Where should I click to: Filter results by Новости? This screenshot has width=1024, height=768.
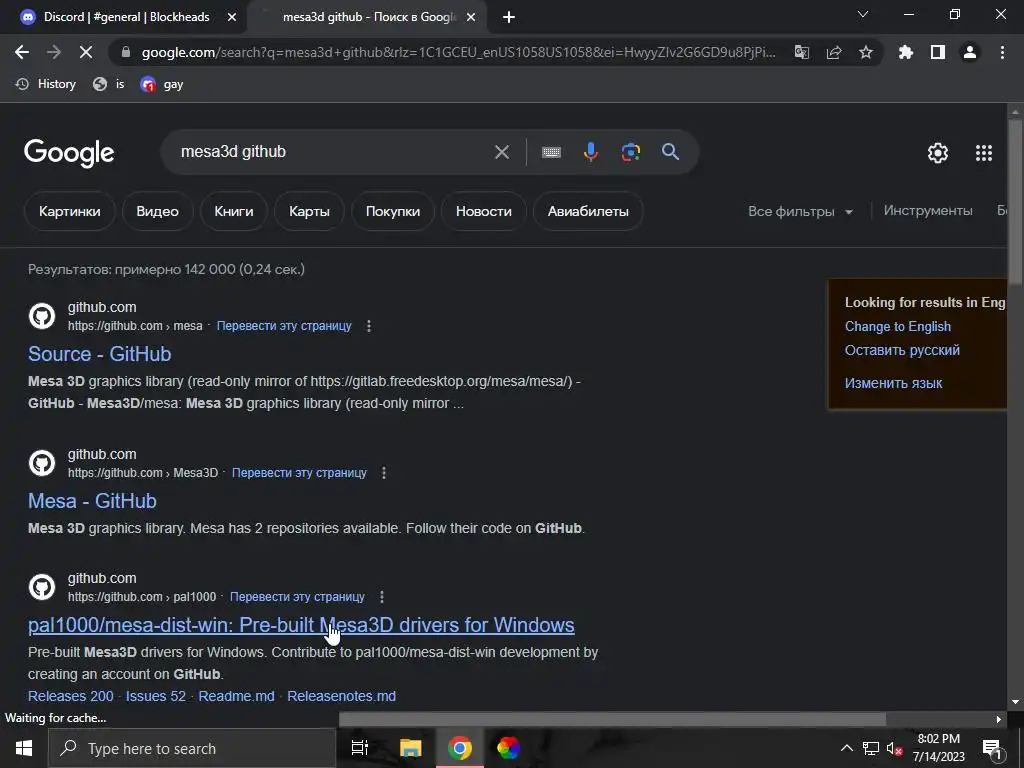(x=484, y=212)
